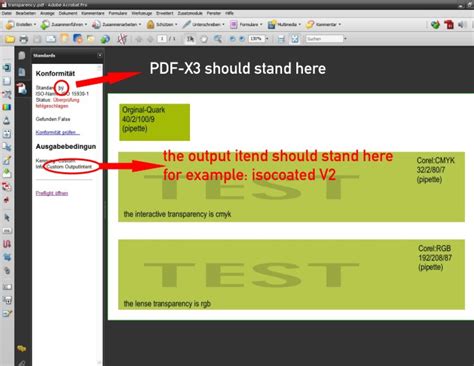This screenshot has width=474, height=366.
Task: Select the marquee zoom magnifier tool
Action: 218,39
